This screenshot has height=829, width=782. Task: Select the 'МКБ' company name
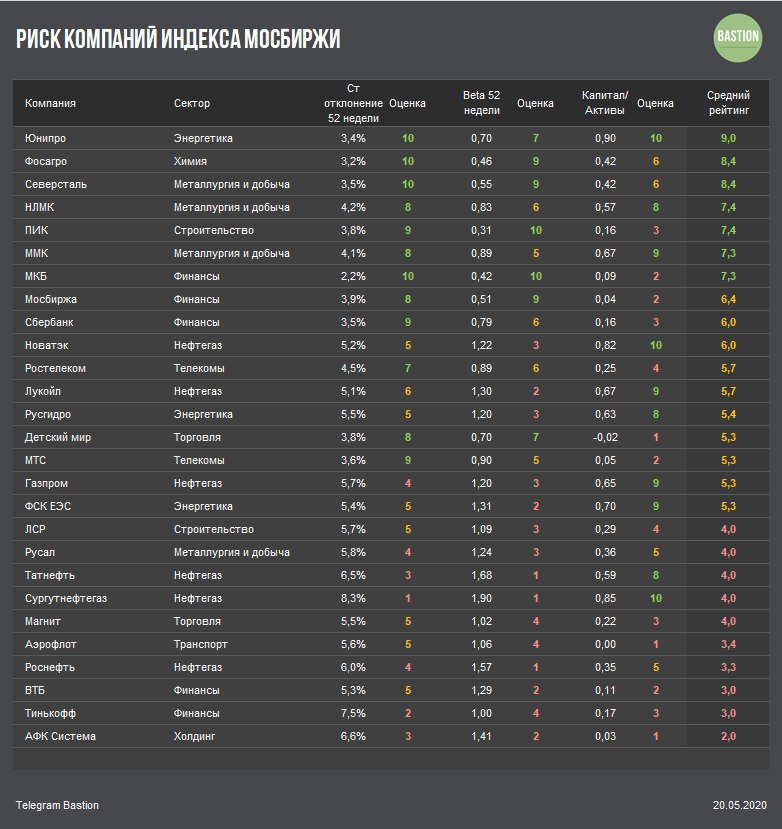click(36, 277)
